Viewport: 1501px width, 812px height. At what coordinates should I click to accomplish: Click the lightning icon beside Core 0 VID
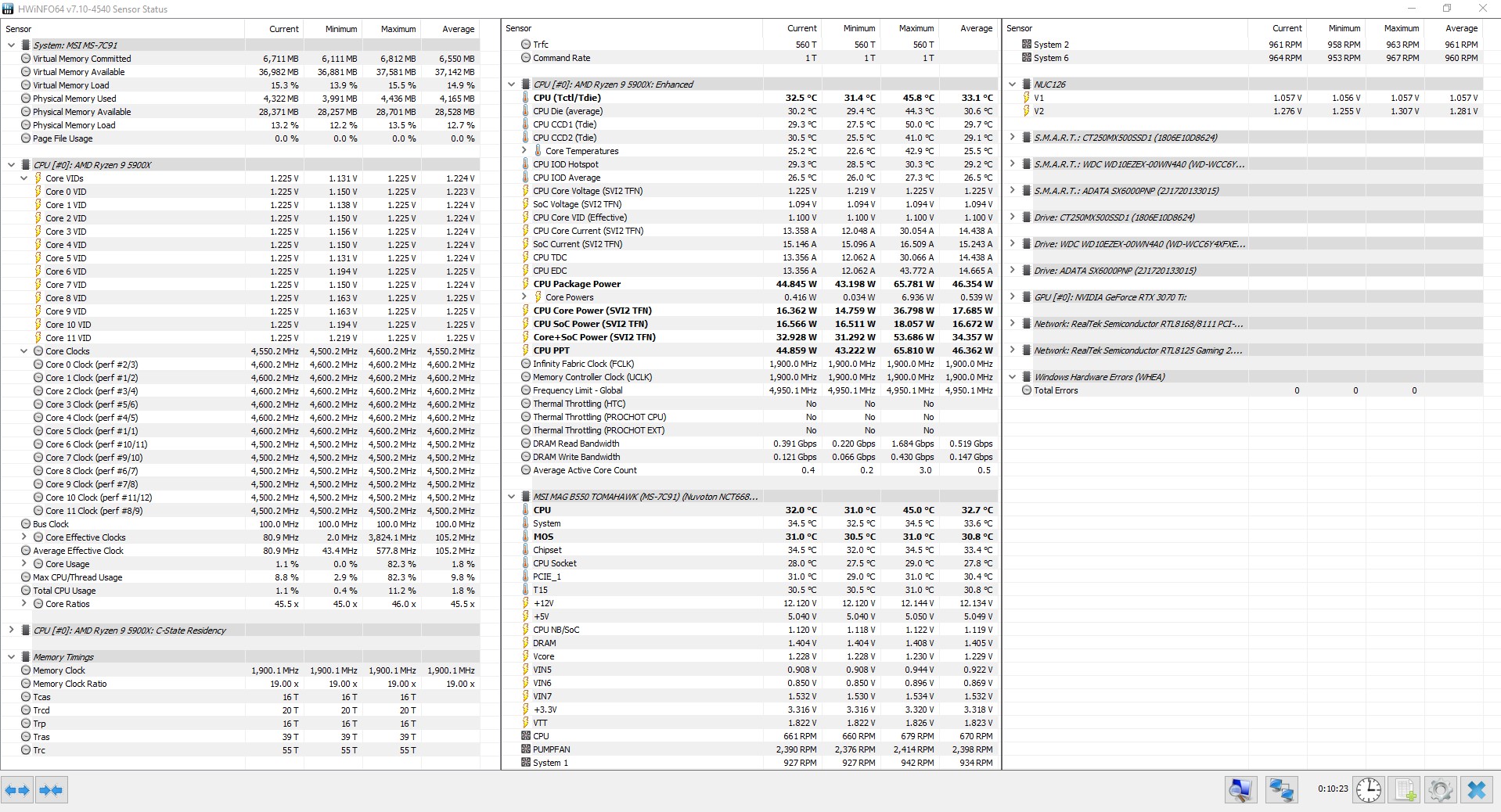tap(38, 192)
